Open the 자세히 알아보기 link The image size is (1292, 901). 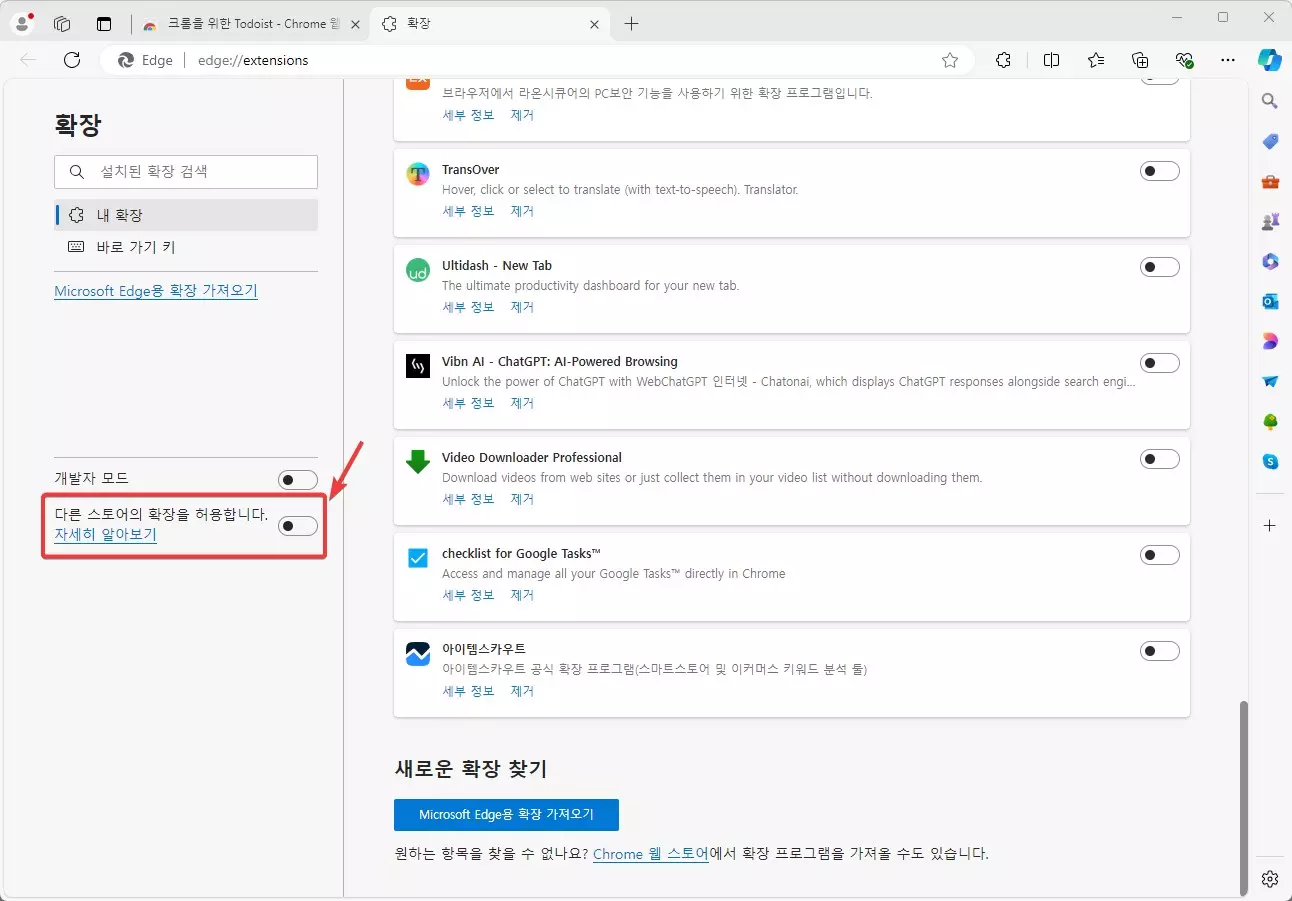pos(105,534)
